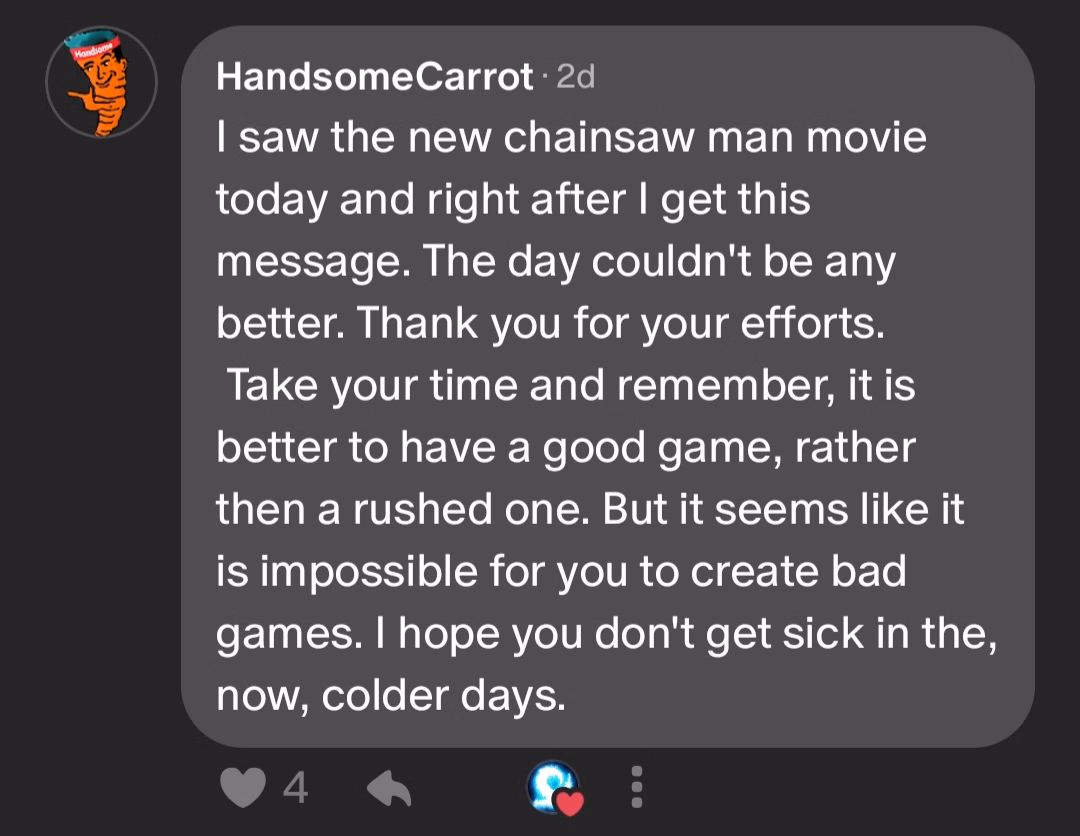1080x836 pixels.
Task: Click the HandsomeCarrot username
Action: [x=375, y=76]
